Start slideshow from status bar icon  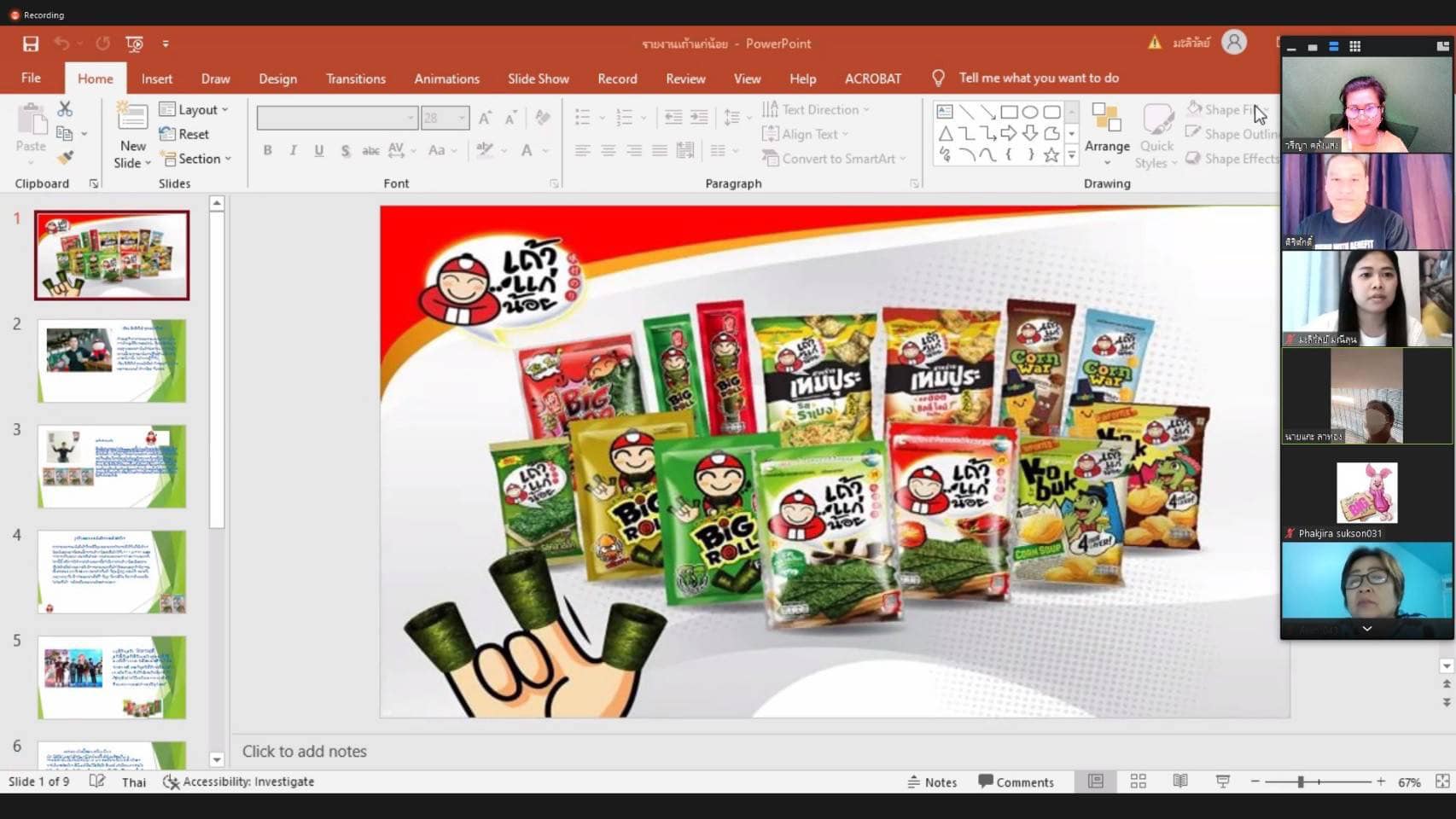click(x=1222, y=781)
